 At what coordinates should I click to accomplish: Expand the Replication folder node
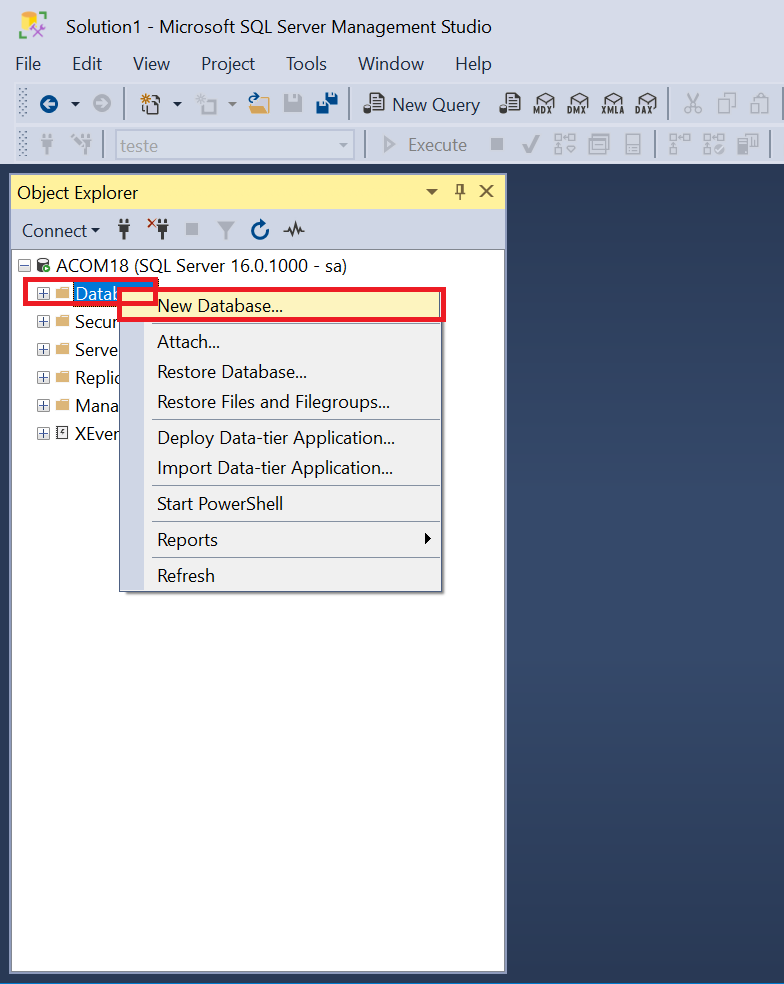pos(43,377)
